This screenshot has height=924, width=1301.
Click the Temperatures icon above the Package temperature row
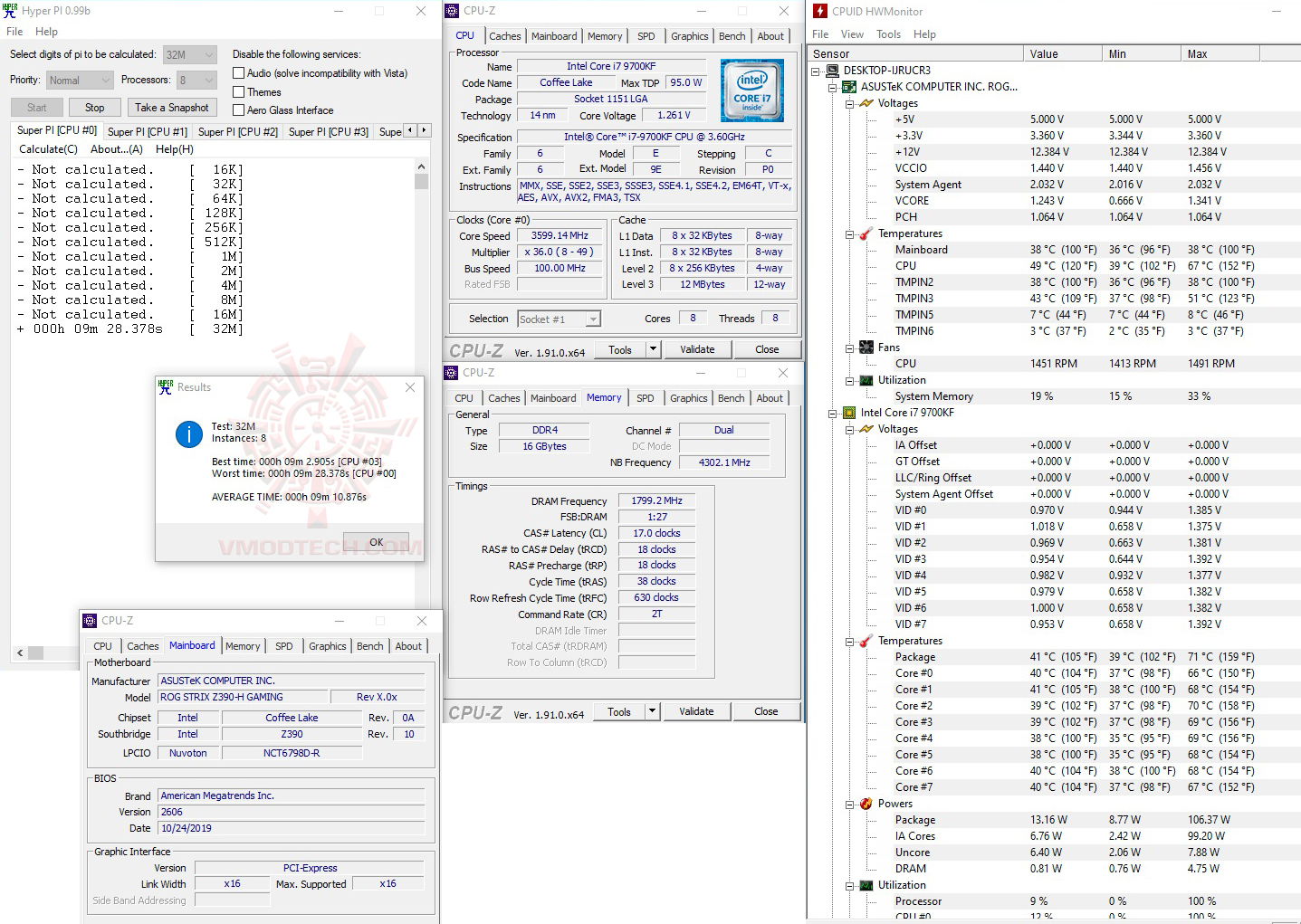866,641
